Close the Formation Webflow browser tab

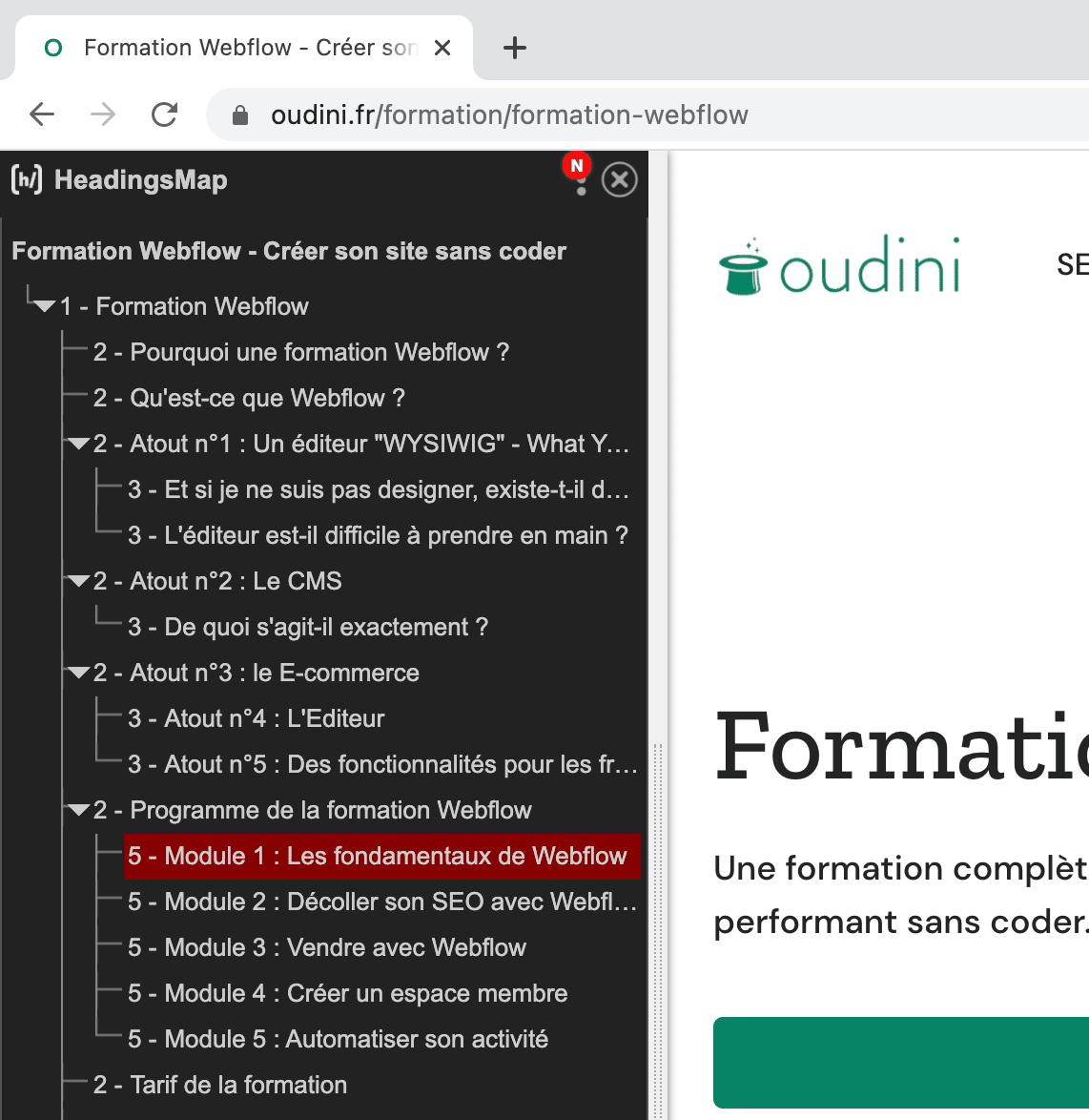[x=442, y=48]
